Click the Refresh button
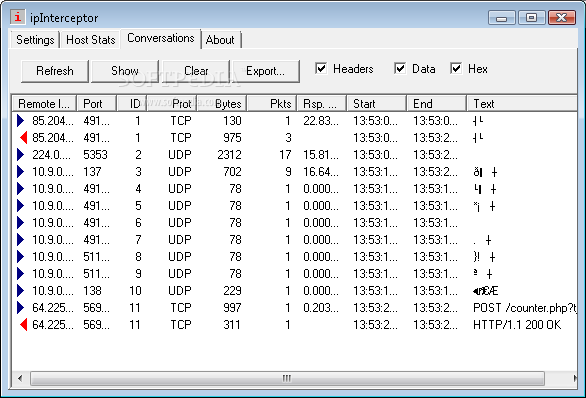The height and width of the screenshot is (398, 586). tap(55, 71)
